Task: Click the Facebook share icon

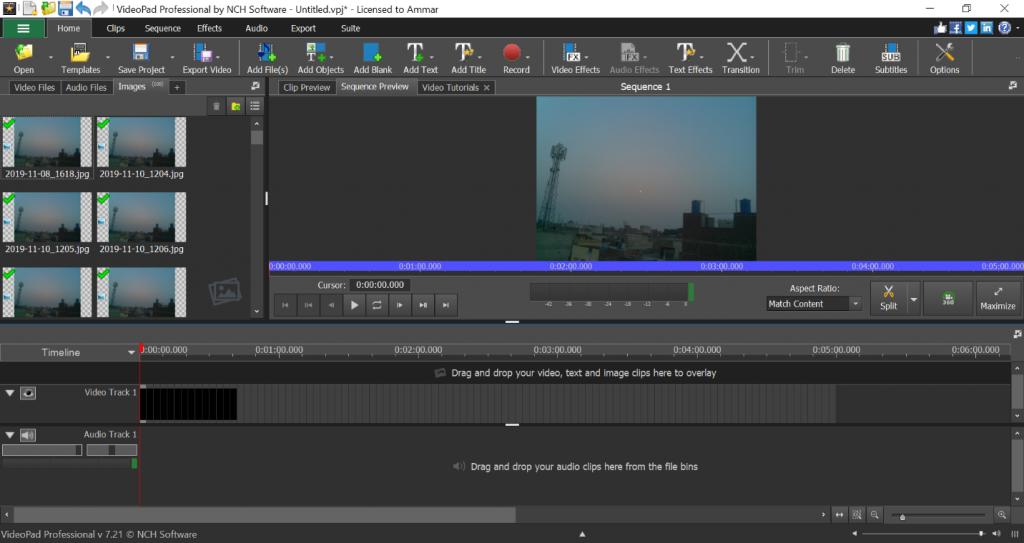Action: [955, 27]
